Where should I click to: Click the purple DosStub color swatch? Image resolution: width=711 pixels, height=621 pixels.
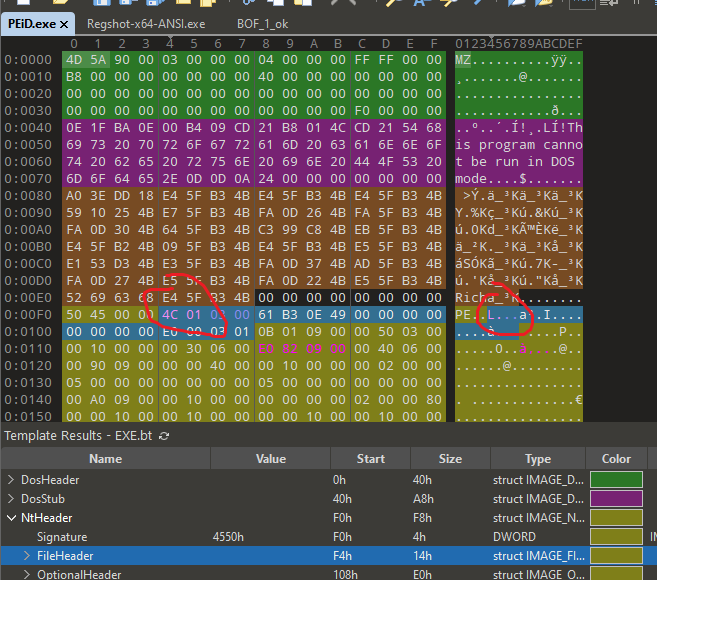[x=616, y=499]
